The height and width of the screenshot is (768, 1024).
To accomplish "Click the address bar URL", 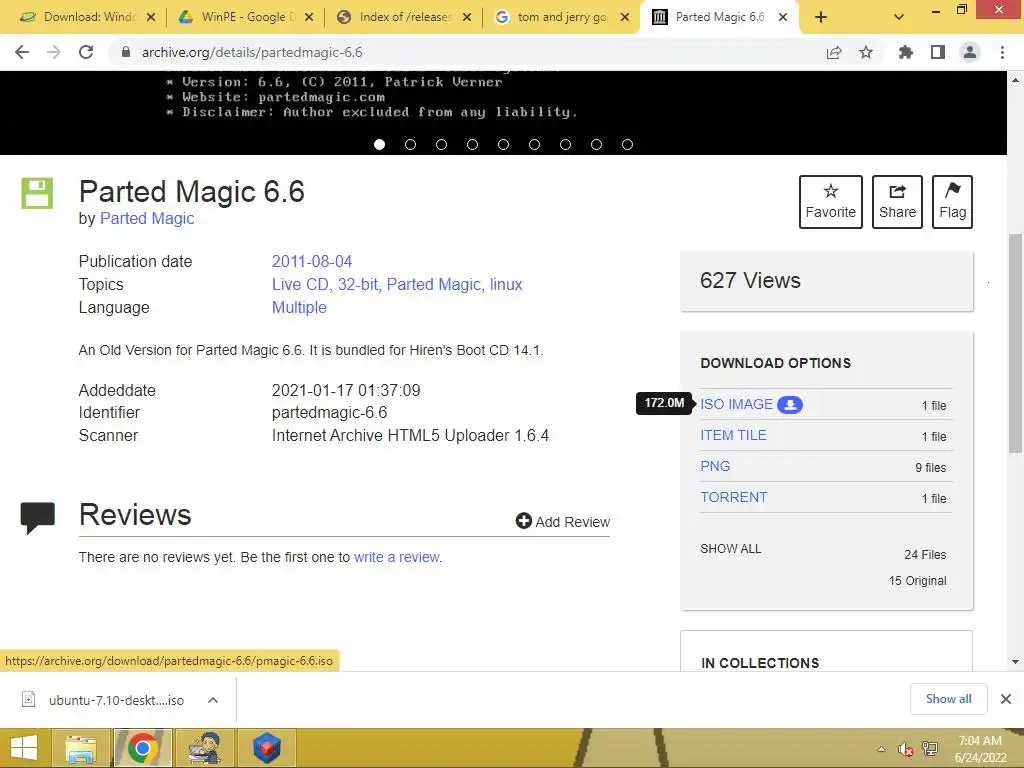I will point(252,52).
